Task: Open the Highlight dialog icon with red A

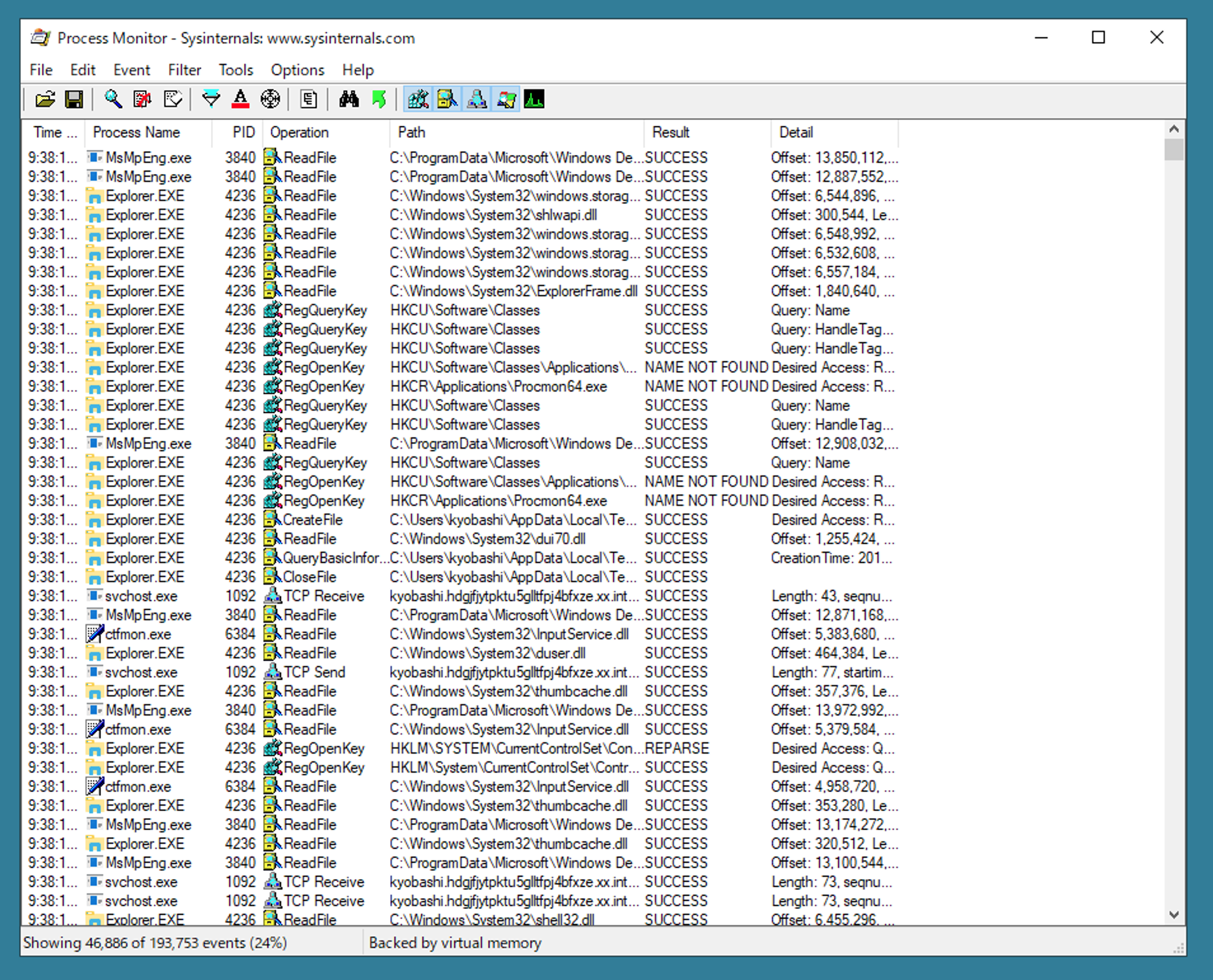Action: click(240, 99)
